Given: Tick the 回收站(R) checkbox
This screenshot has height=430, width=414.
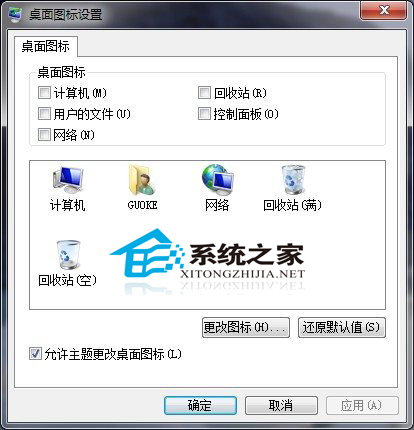Looking at the screenshot, I should pos(204,93).
